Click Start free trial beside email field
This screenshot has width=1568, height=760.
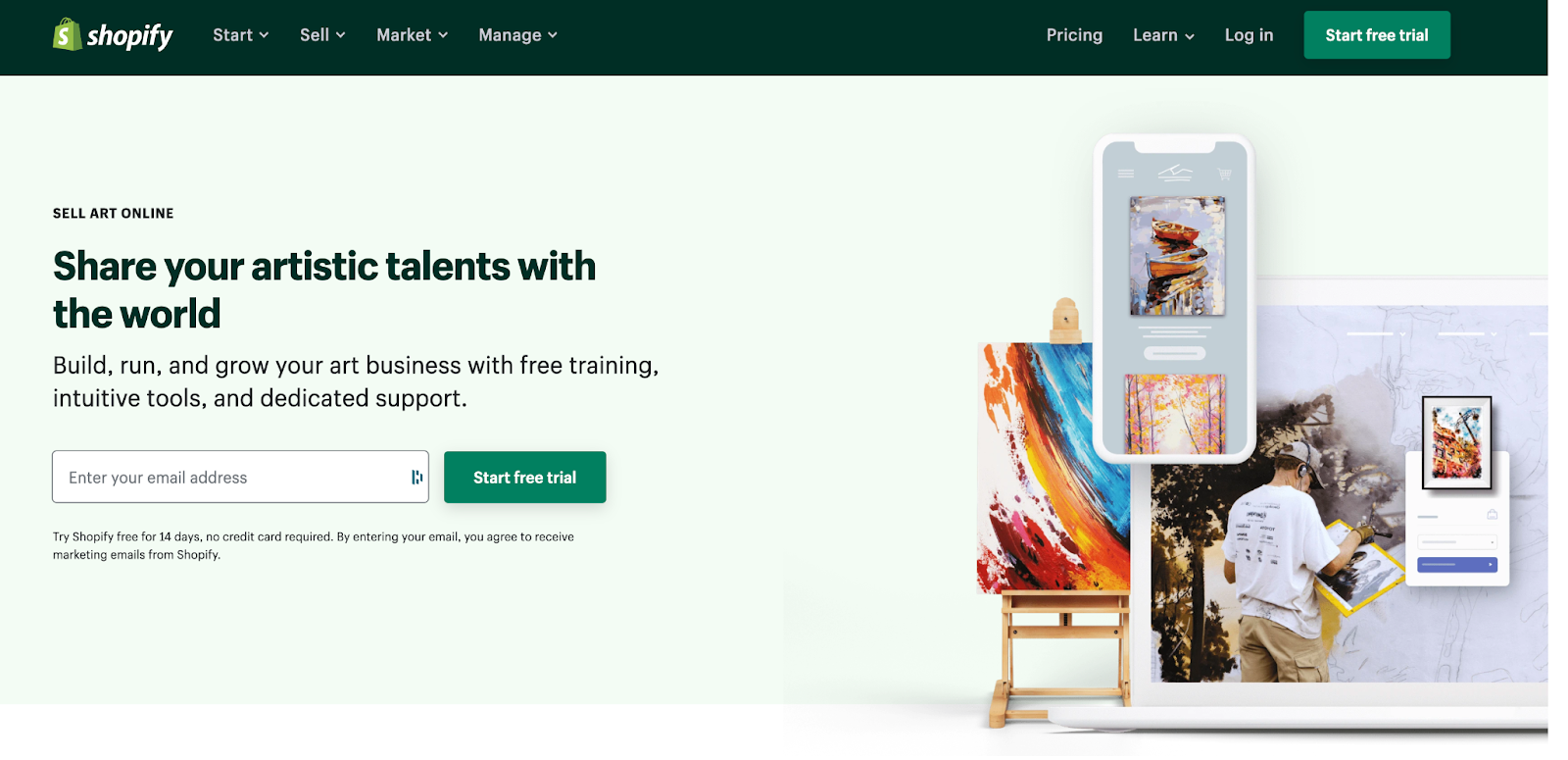tap(524, 478)
